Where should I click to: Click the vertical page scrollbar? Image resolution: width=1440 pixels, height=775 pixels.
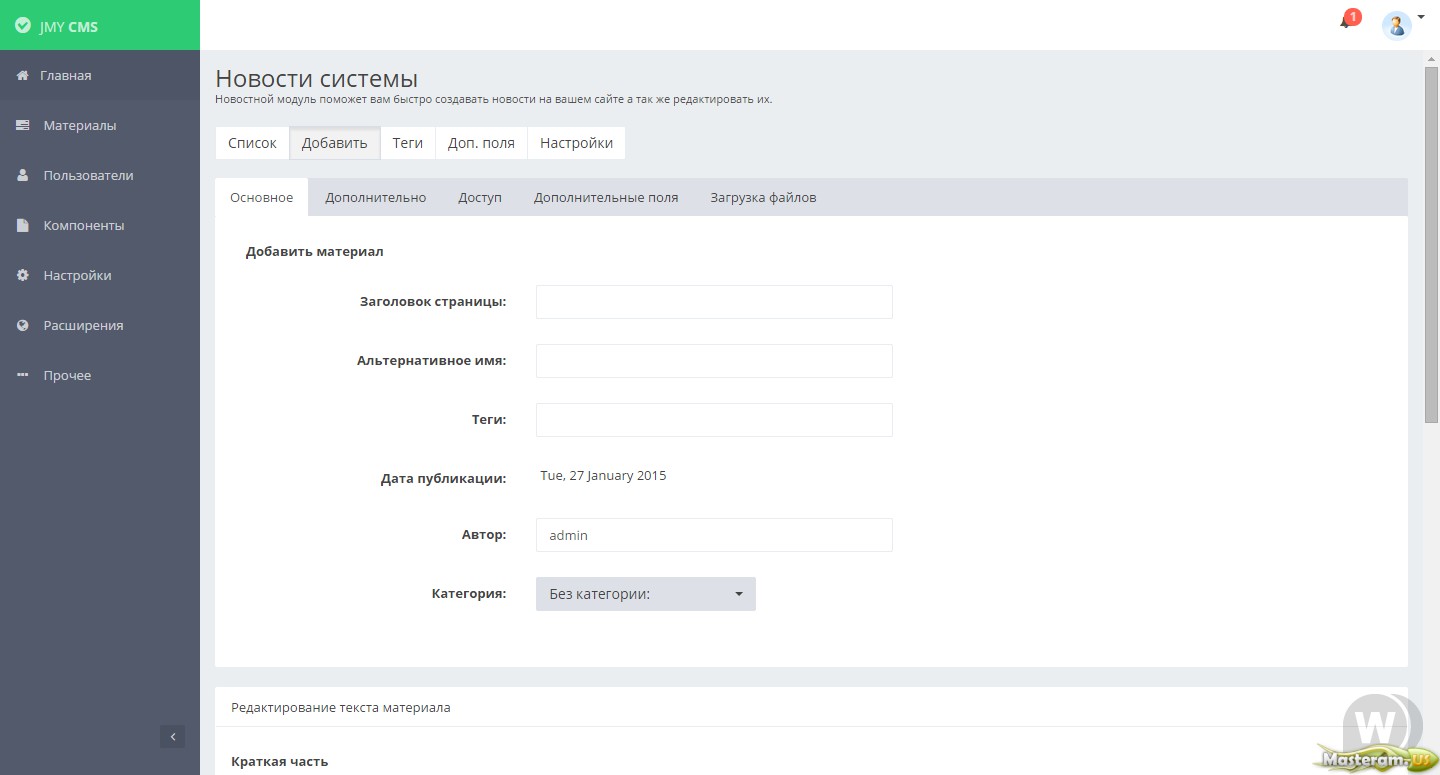(x=1431, y=250)
